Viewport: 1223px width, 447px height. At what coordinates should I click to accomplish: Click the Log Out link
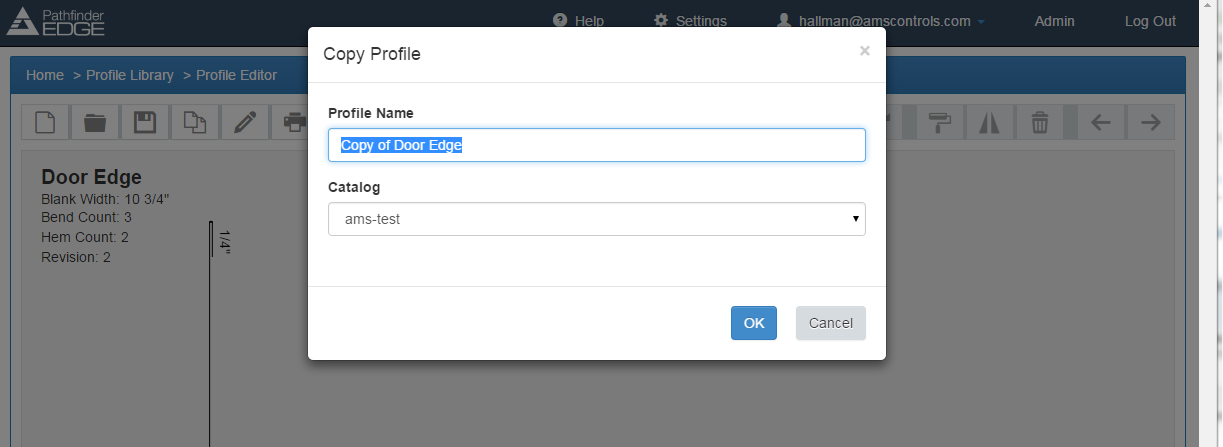pyautogui.click(x=1150, y=21)
